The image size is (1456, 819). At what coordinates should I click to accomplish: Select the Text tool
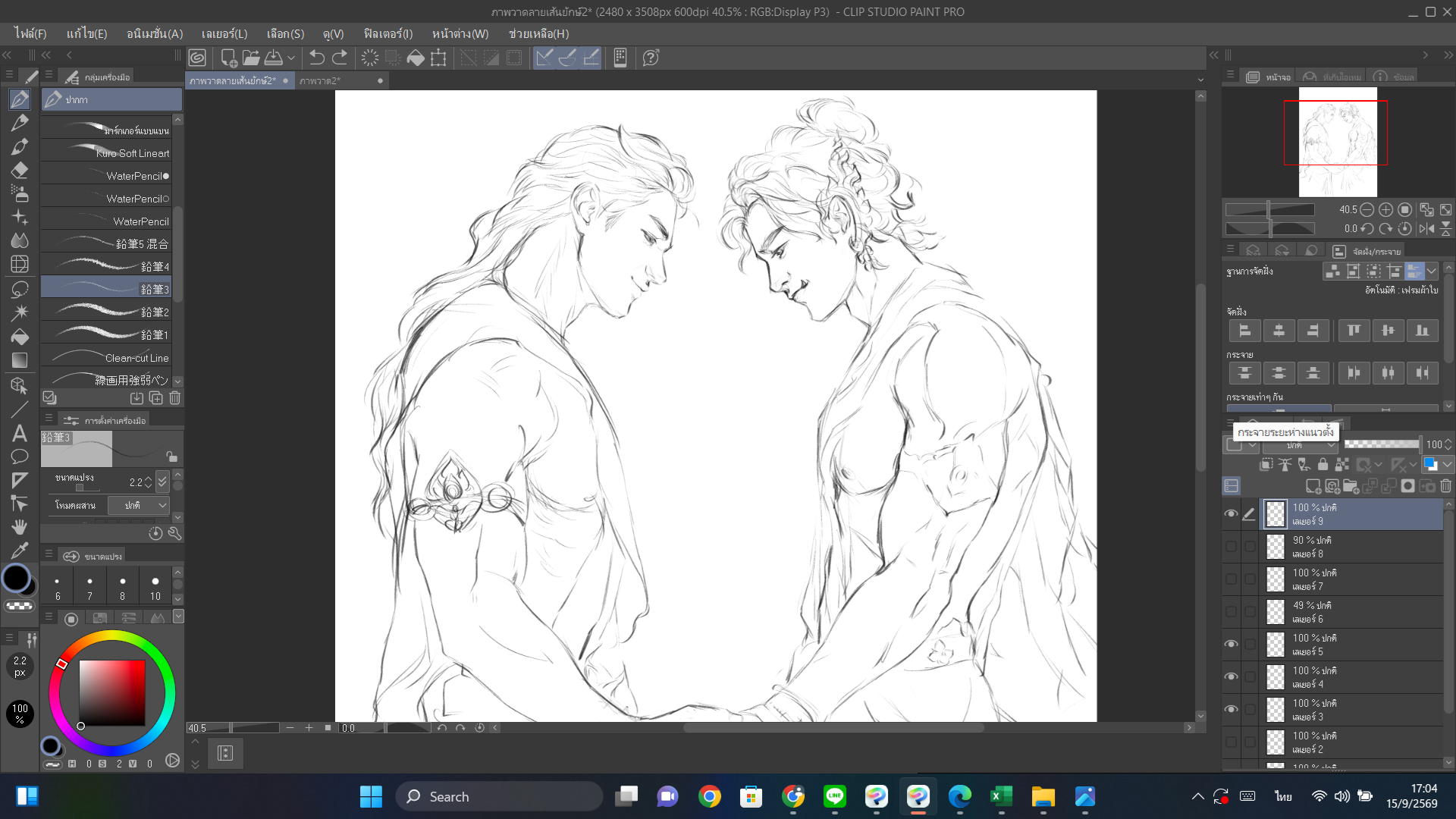tap(20, 433)
